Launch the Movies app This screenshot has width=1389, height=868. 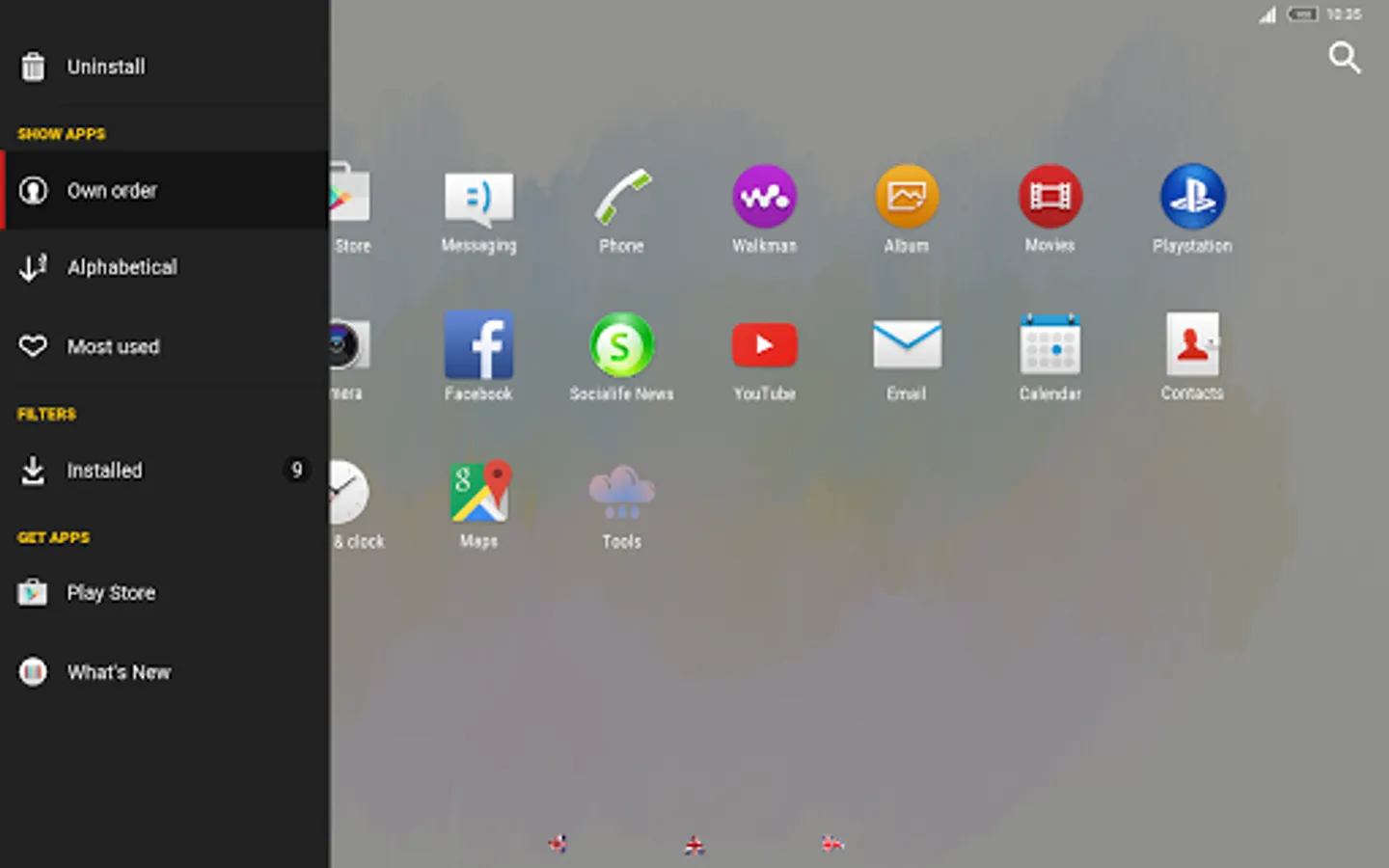pyautogui.click(x=1049, y=211)
